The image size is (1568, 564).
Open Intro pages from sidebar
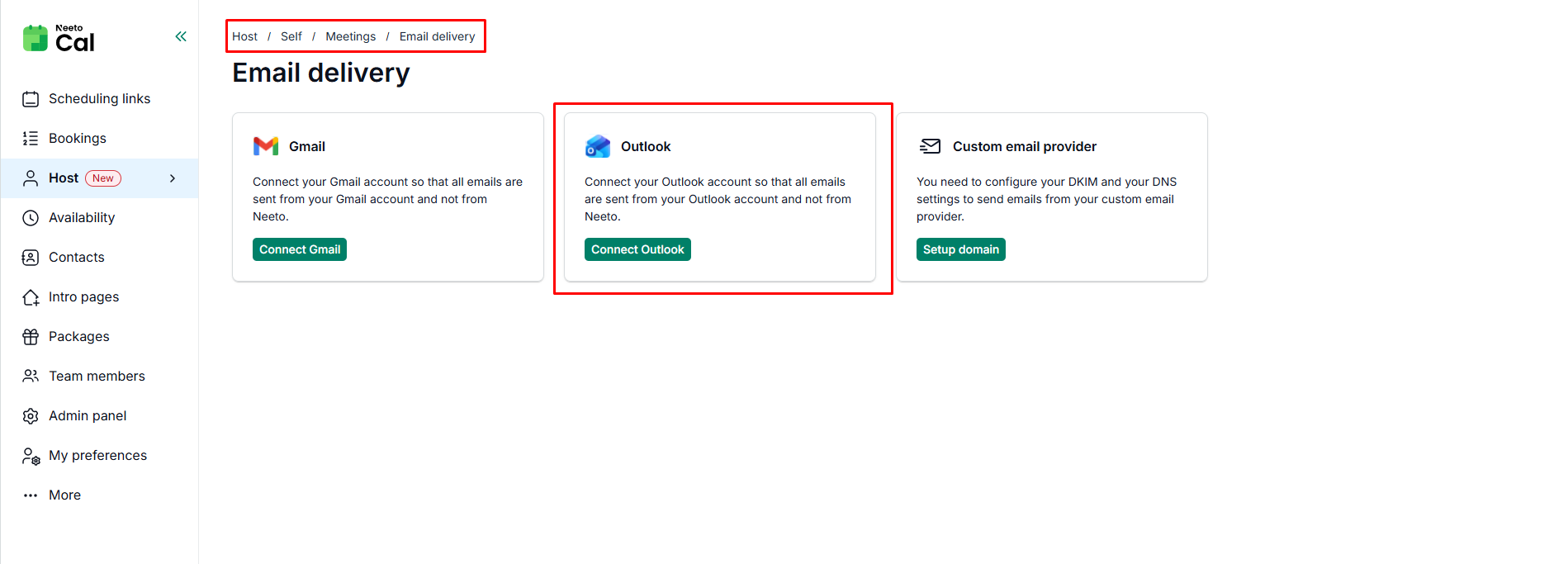(83, 297)
